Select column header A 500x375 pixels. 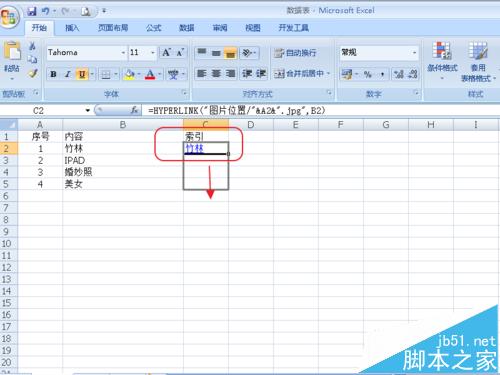pos(40,125)
